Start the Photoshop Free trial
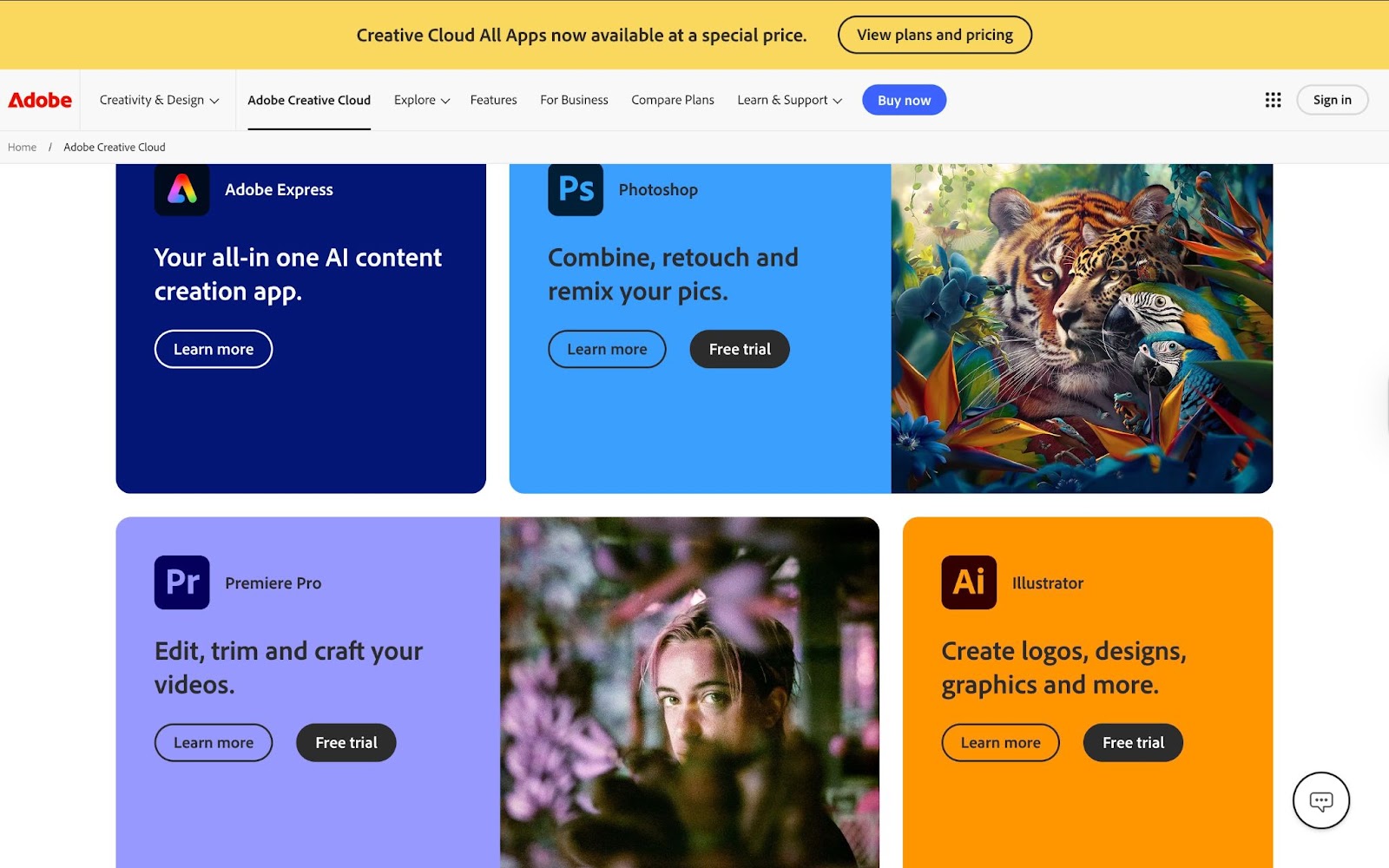Screen dimensions: 1389x868 click(740, 349)
